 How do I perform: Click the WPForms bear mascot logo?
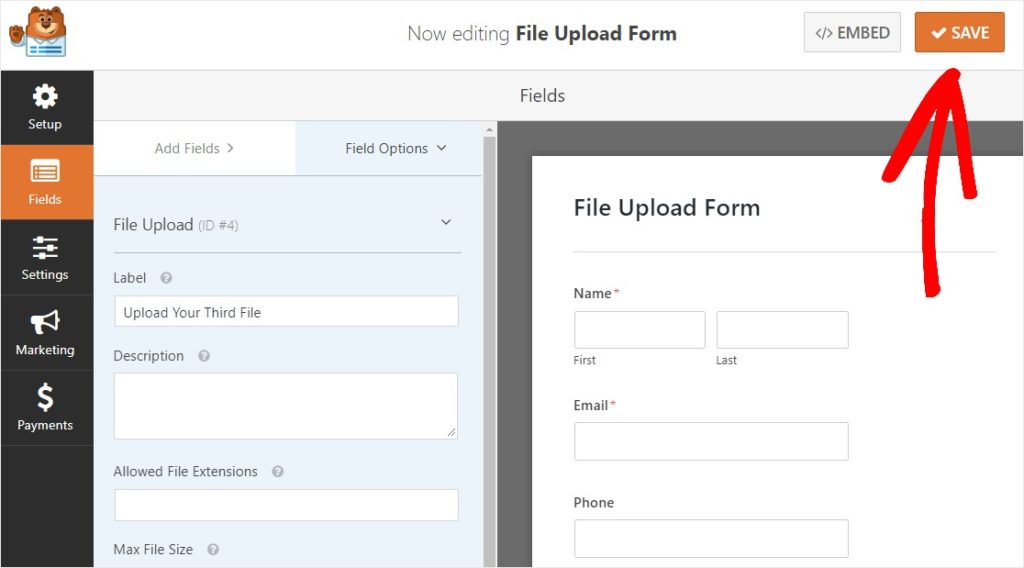(38, 32)
